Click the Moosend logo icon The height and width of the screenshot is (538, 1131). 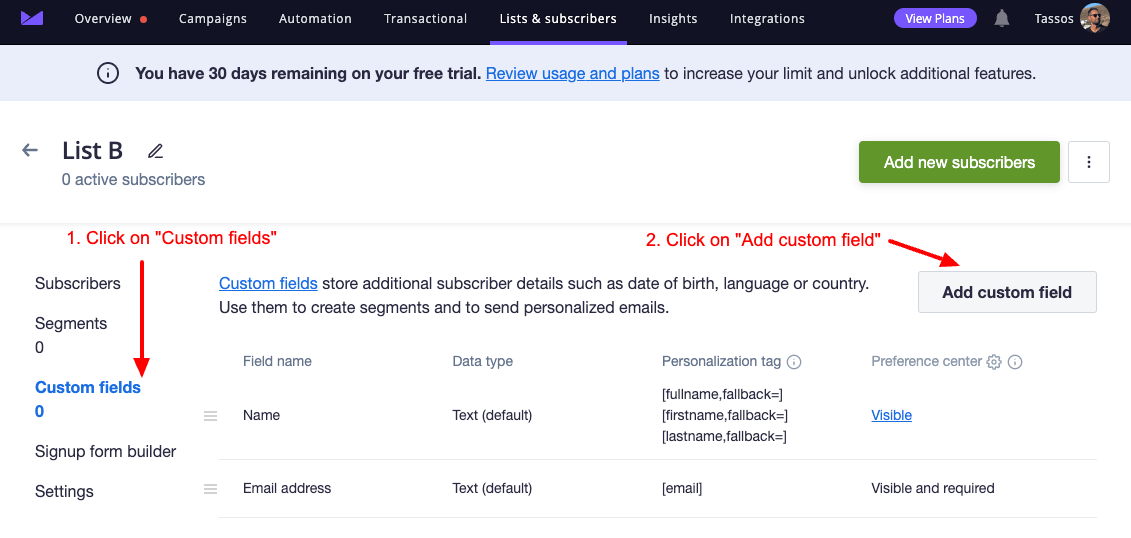point(32,19)
